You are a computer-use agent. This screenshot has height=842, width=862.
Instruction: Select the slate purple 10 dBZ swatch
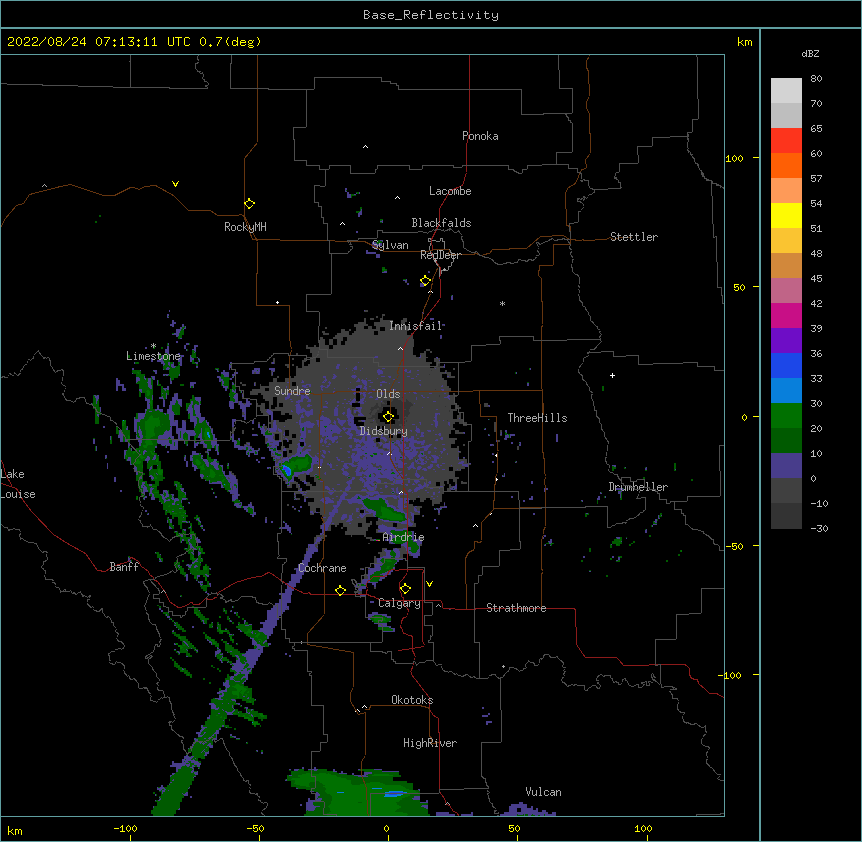click(786, 466)
